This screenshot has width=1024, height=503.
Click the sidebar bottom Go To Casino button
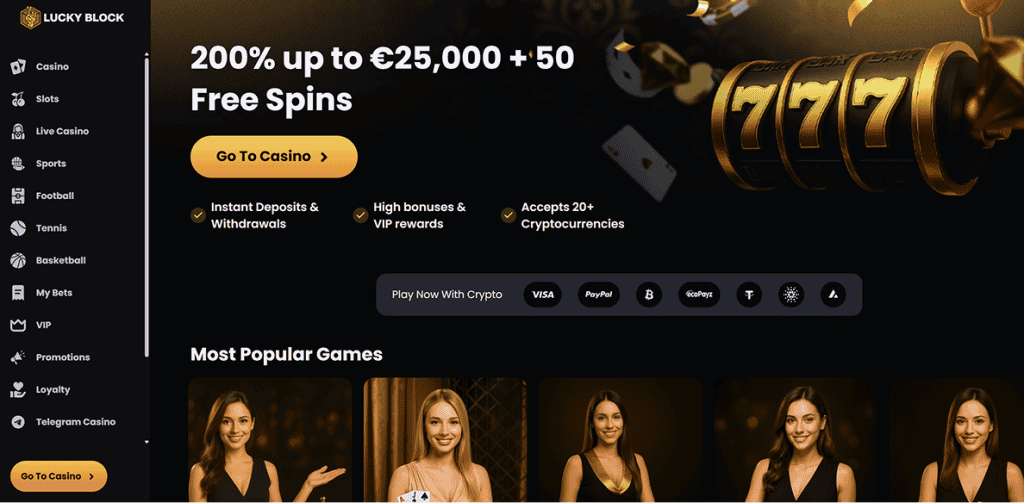point(59,476)
